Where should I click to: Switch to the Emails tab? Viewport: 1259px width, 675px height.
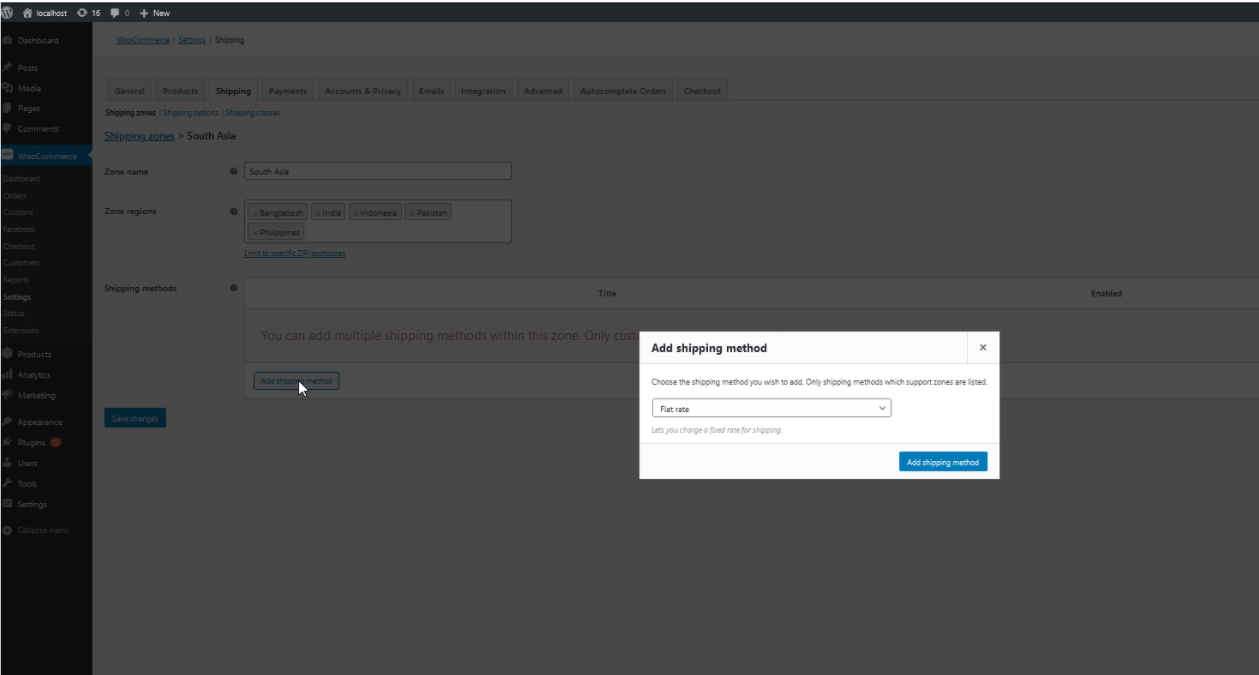431,91
